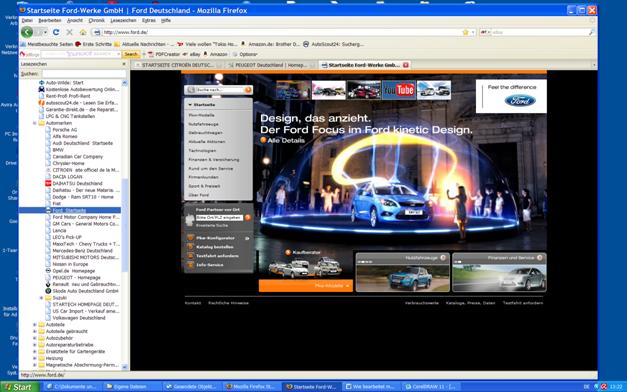
Task: Click Erste Schritte bookmark
Action: point(93,44)
